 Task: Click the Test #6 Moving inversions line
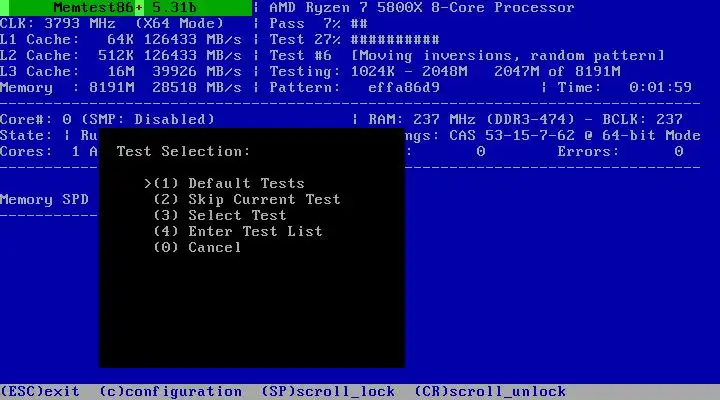[x=467, y=56]
